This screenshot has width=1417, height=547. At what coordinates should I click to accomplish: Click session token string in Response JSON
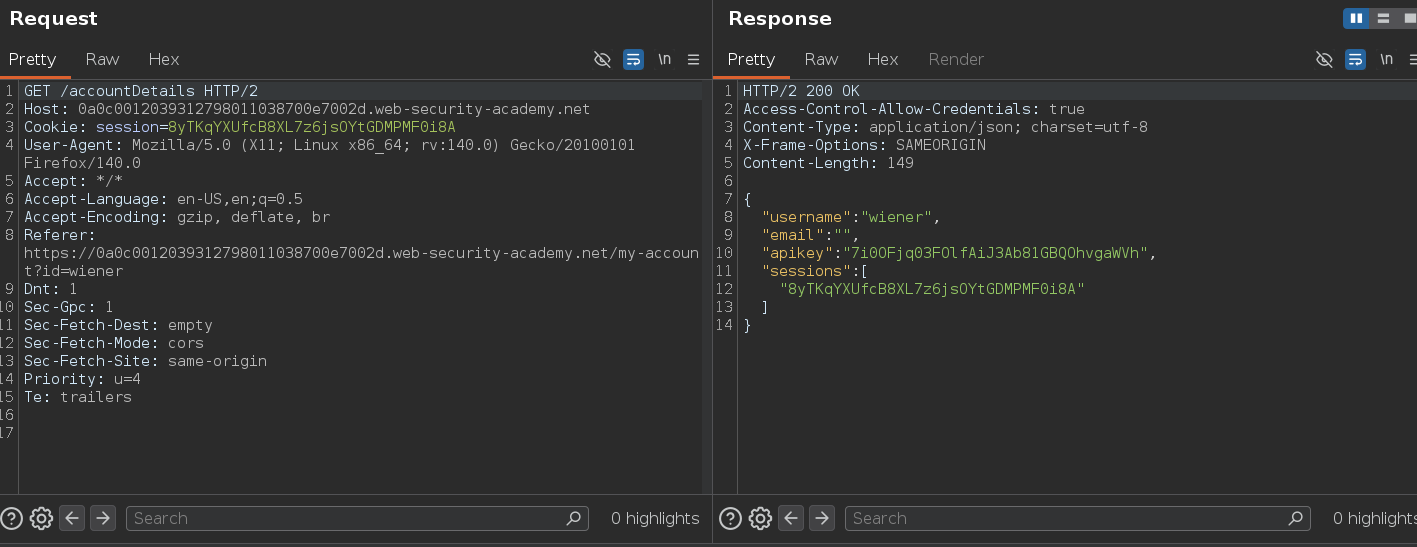point(932,289)
